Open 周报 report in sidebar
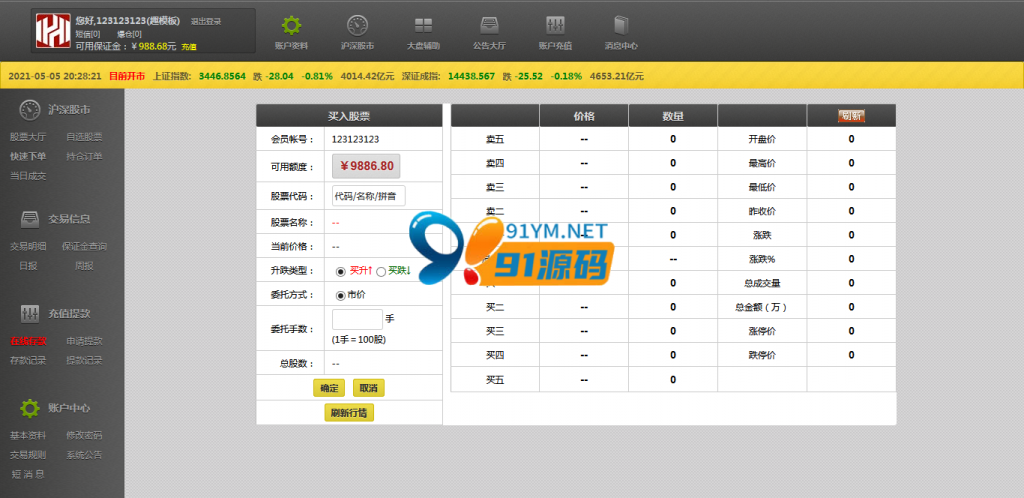 84,266
